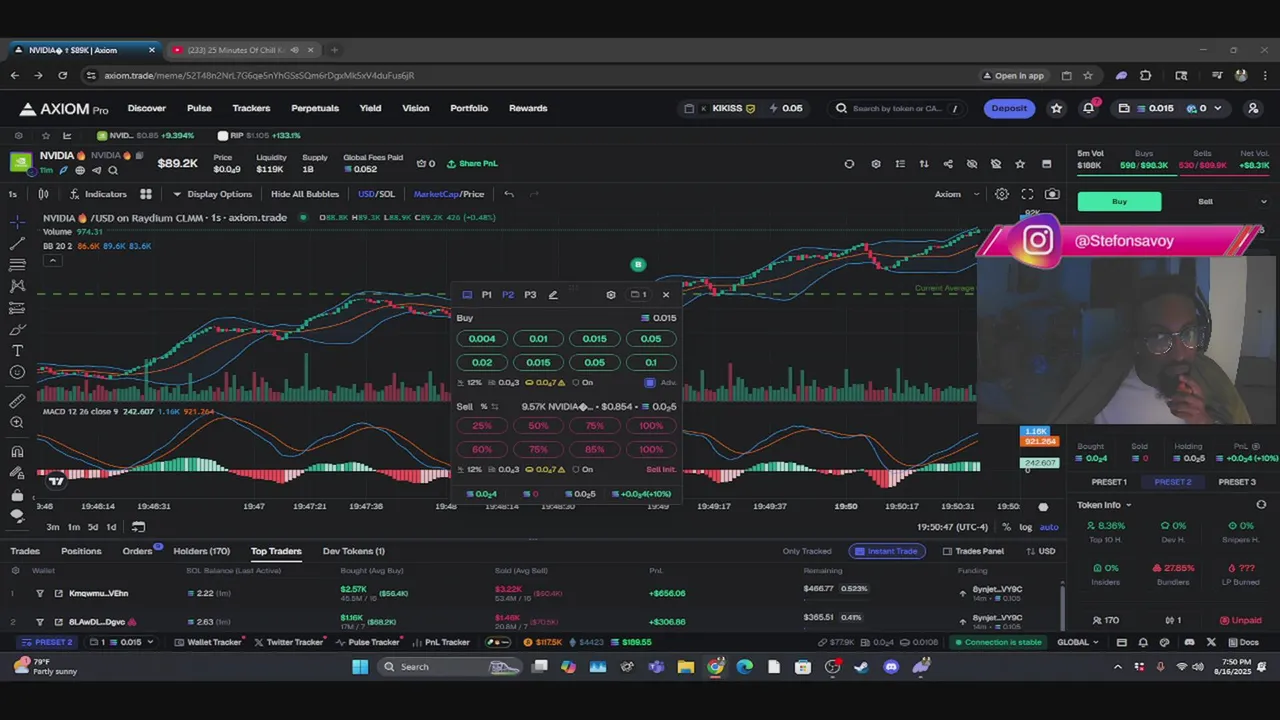This screenshot has height=720, width=1280.
Task: Select the zoom-in magnifier tool
Action: [x=17, y=423]
